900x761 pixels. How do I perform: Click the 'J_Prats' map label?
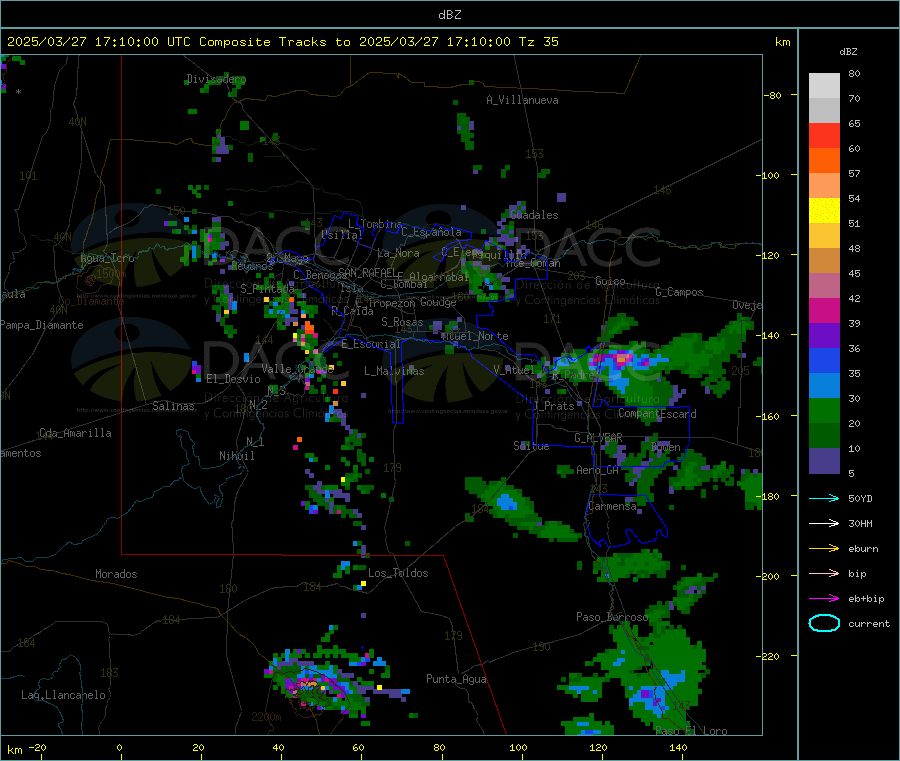(554, 406)
